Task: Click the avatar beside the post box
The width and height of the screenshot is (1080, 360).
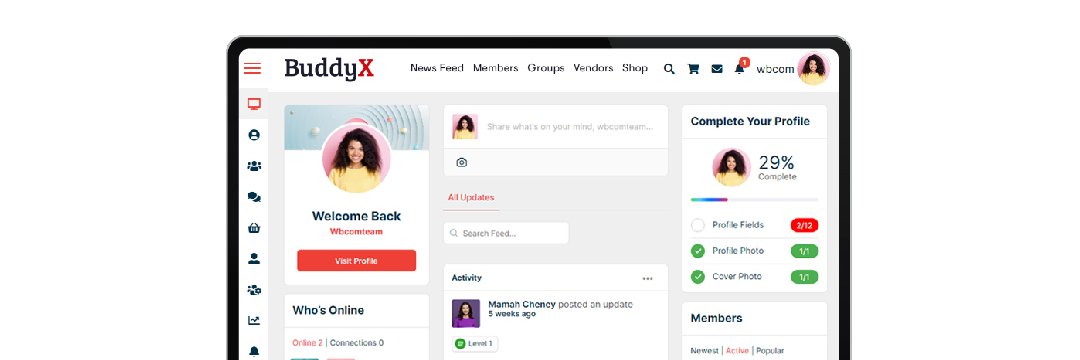Action: (x=465, y=127)
